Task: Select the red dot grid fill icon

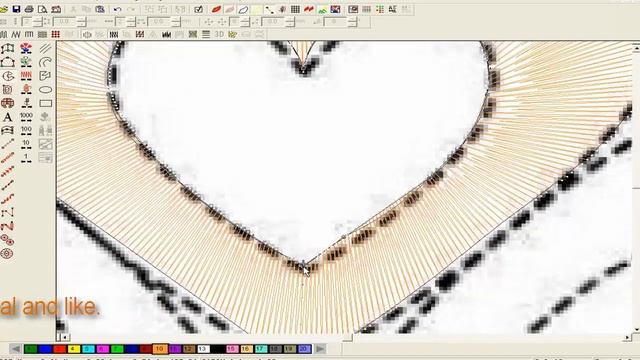Action: pyautogui.click(x=56, y=34)
